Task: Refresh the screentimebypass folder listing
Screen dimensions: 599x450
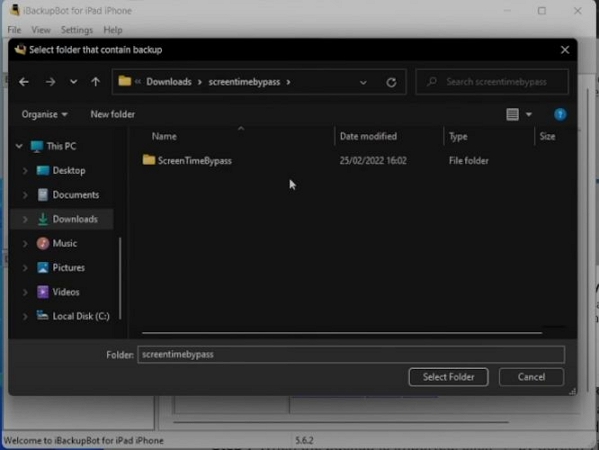Action: 391,82
